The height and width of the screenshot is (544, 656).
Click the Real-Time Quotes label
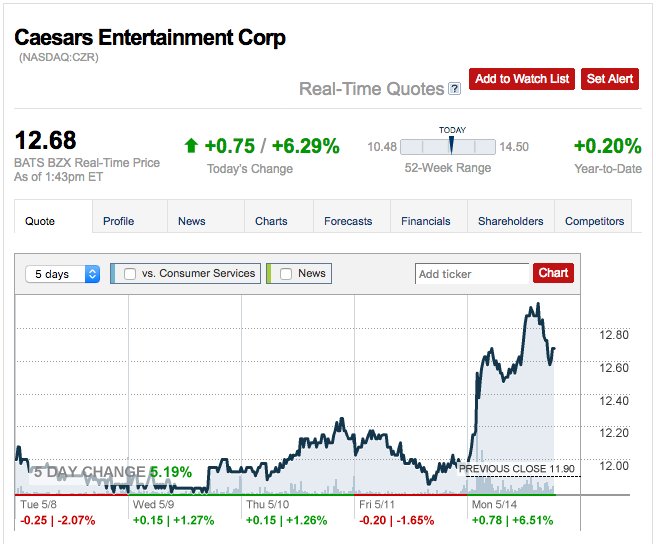coord(372,89)
